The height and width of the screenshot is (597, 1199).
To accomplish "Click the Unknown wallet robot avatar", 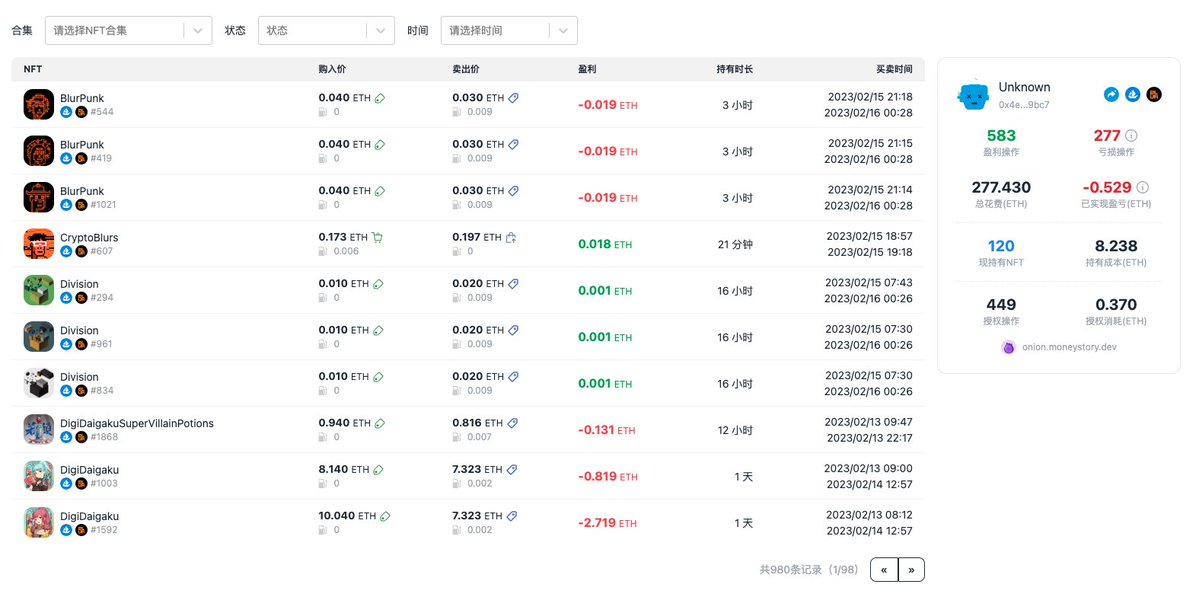I will [x=974, y=96].
